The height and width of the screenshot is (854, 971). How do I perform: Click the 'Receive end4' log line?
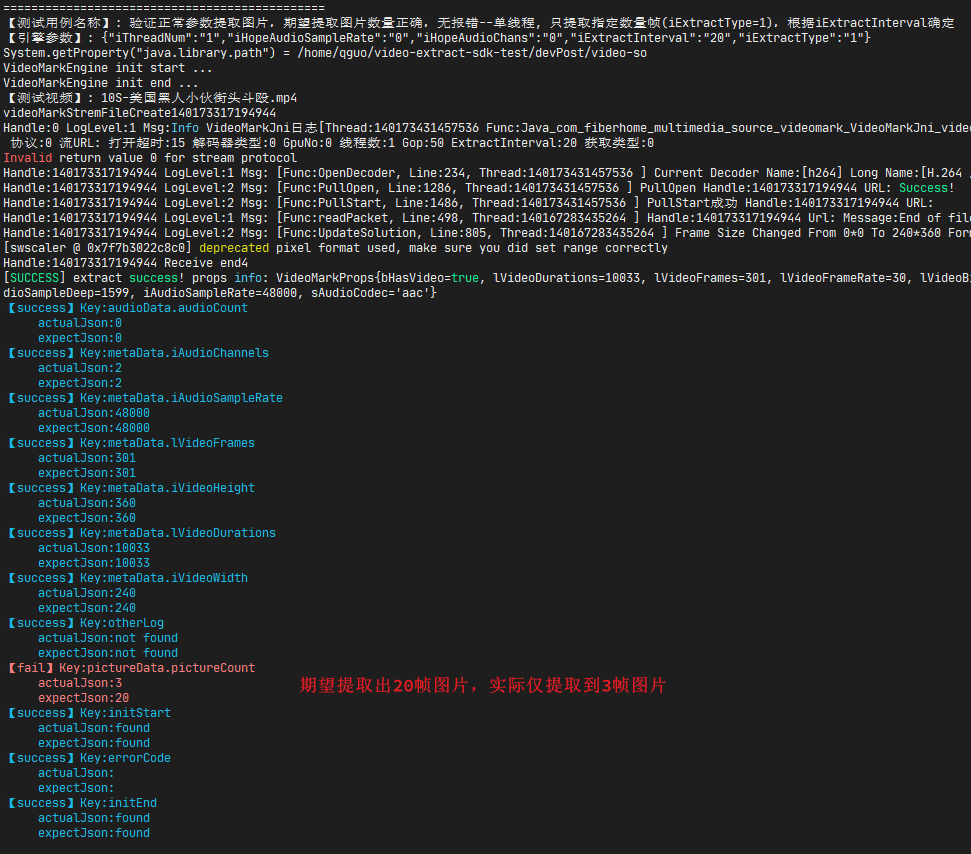pos(126,263)
